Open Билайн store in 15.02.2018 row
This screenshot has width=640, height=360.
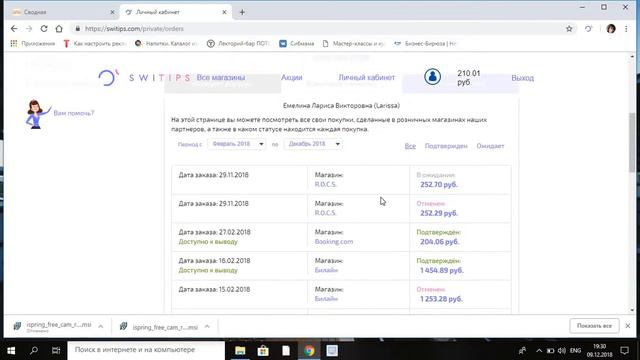(x=326, y=299)
